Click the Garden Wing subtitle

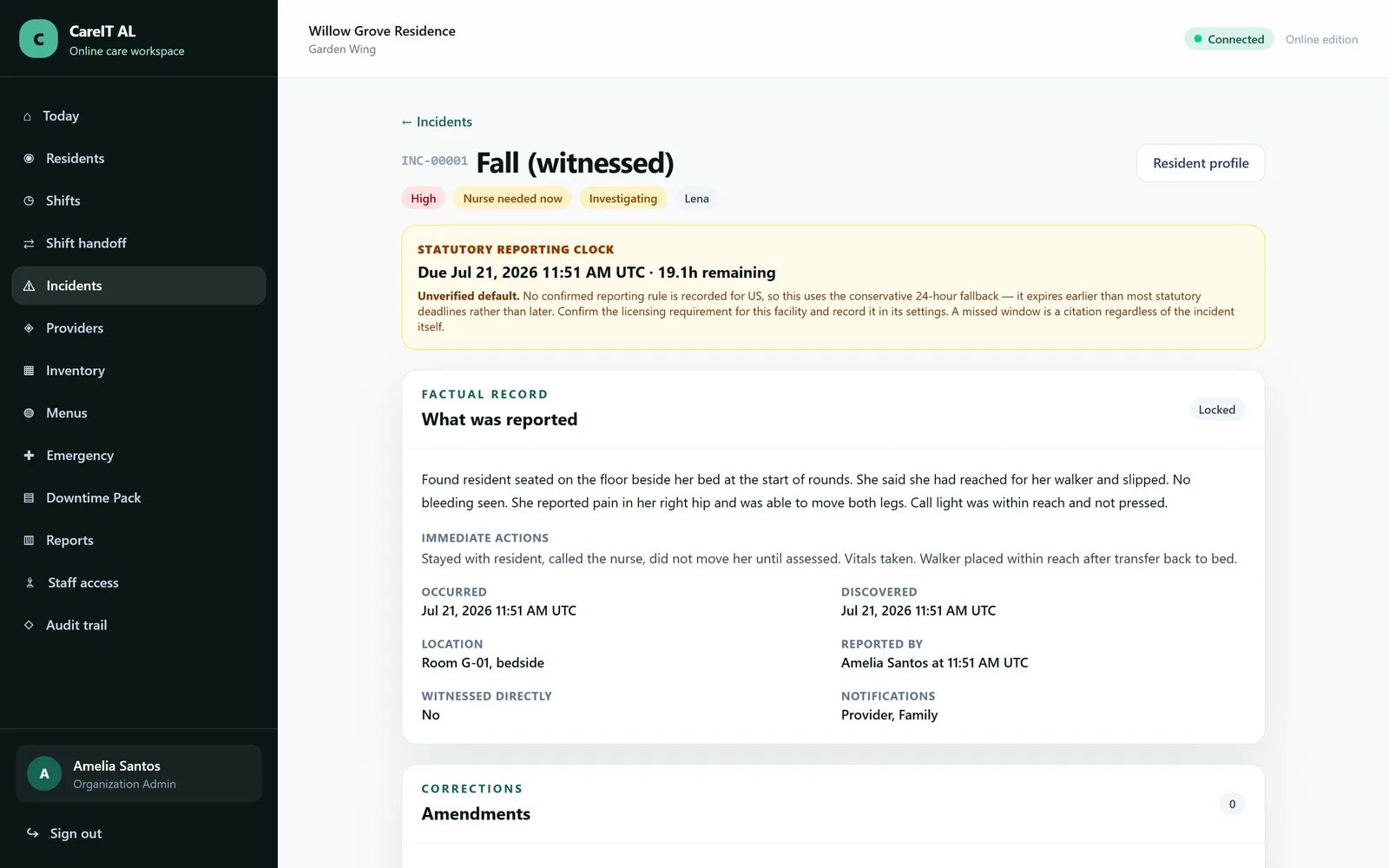(x=342, y=49)
